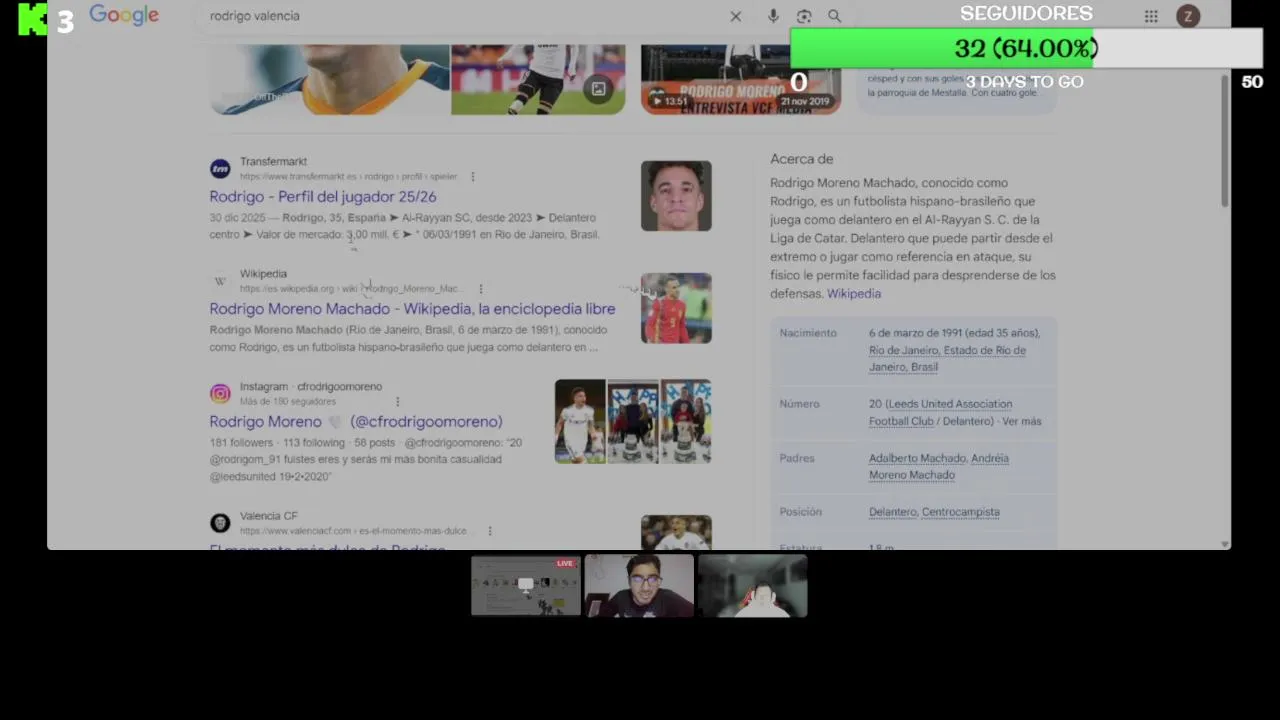Select the LIVE screen share thumbnail

point(526,586)
